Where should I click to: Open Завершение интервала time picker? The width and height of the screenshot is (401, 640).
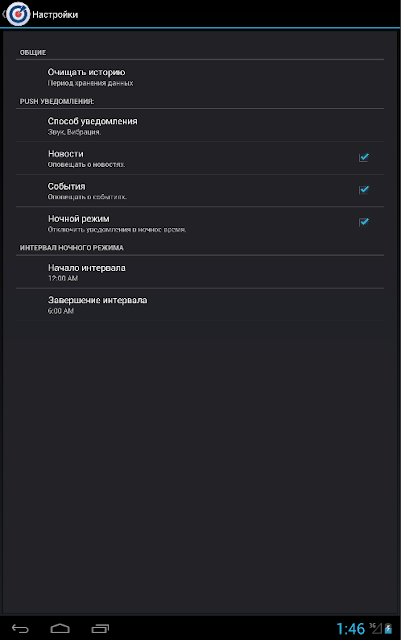200,305
